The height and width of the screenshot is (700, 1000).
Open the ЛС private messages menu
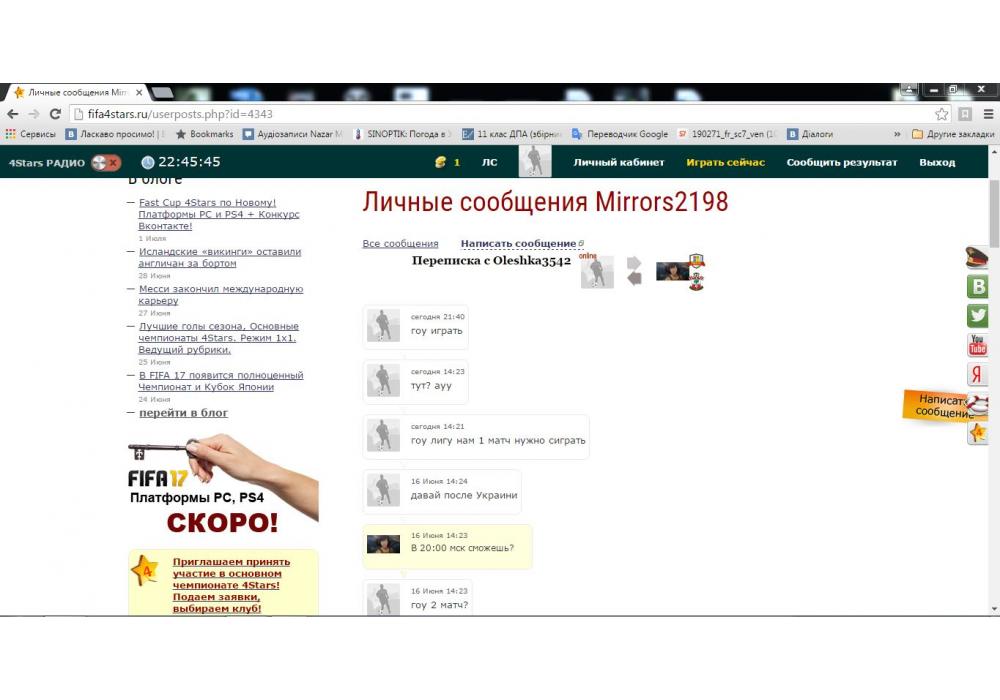tap(489, 163)
